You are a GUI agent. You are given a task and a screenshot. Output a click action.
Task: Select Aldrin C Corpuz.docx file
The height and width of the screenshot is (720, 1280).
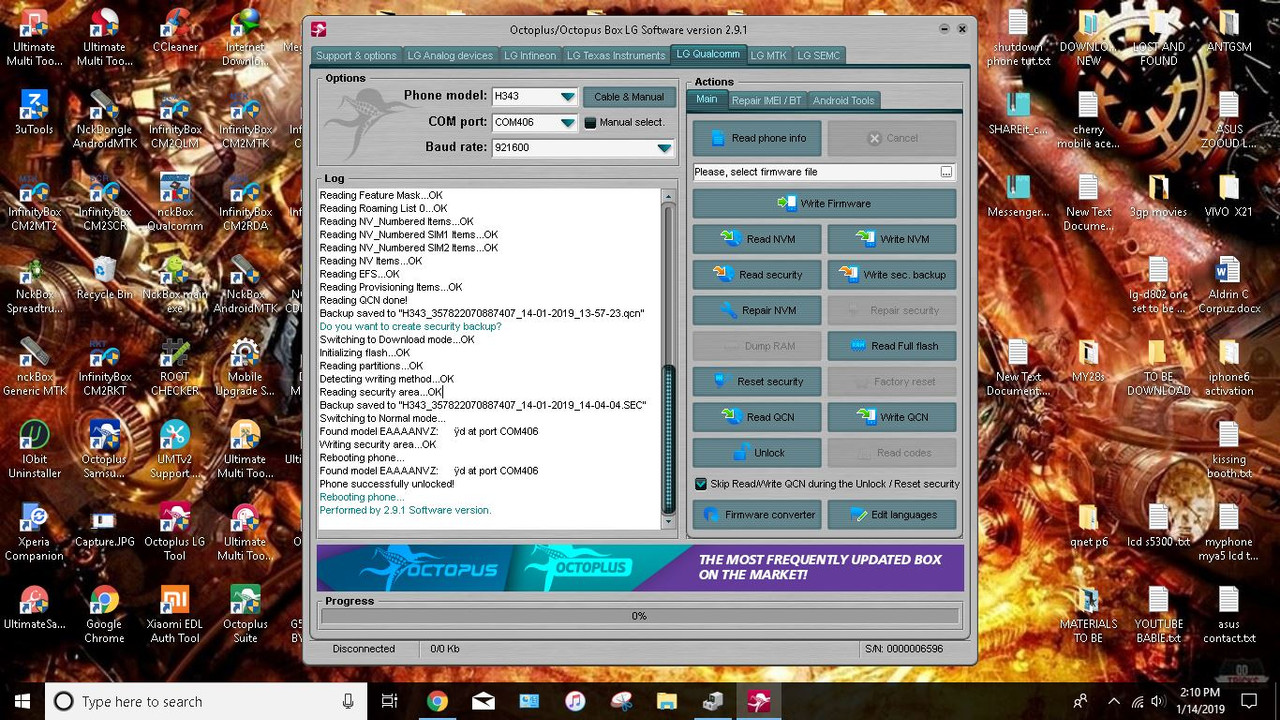pos(1229,285)
